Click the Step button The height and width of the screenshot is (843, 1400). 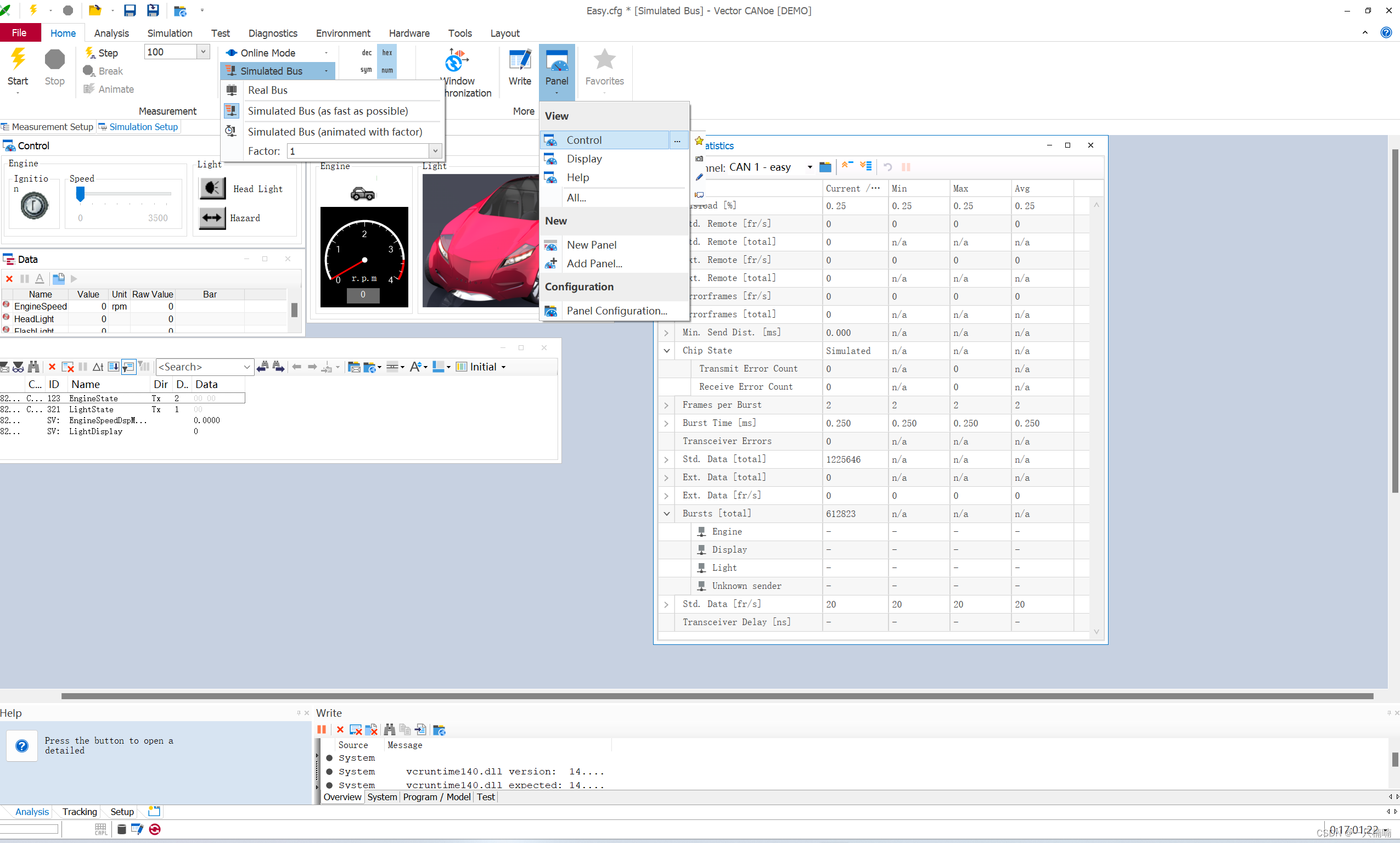[x=102, y=53]
